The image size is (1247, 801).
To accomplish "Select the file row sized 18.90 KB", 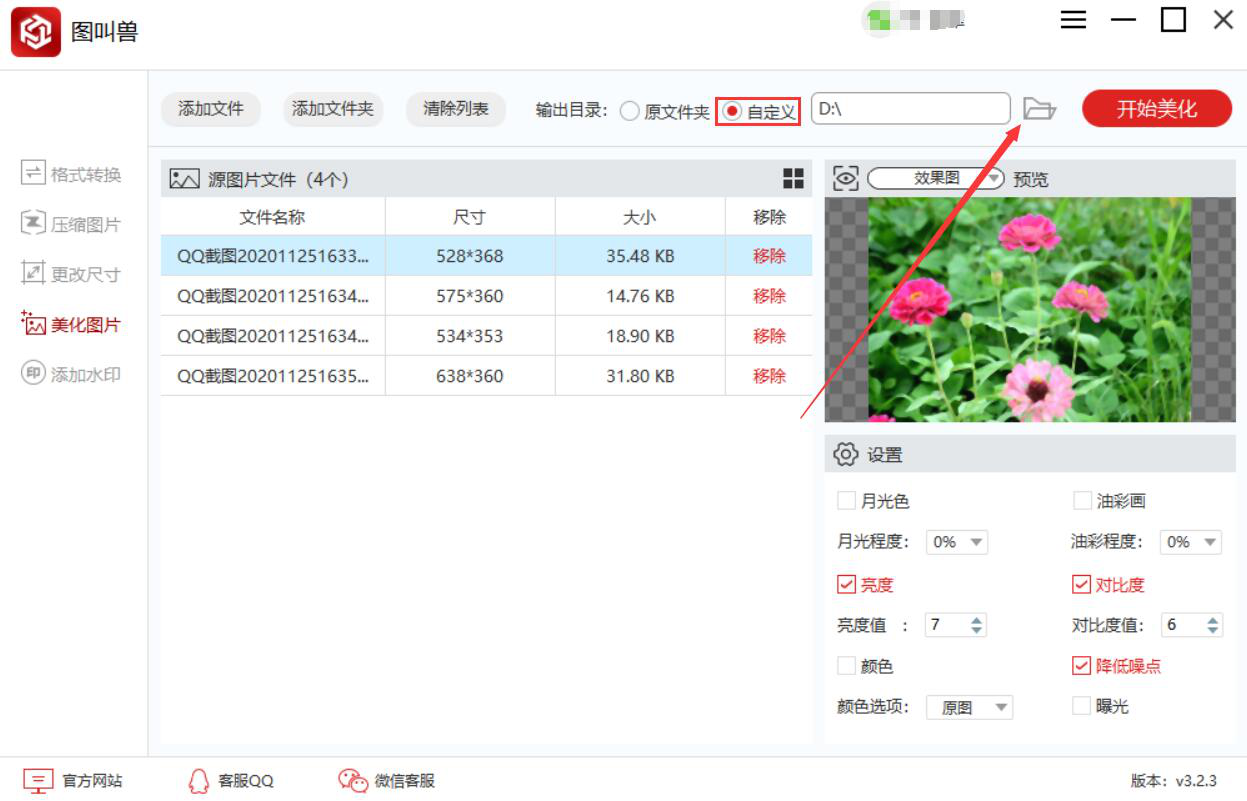I will (486, 336).
